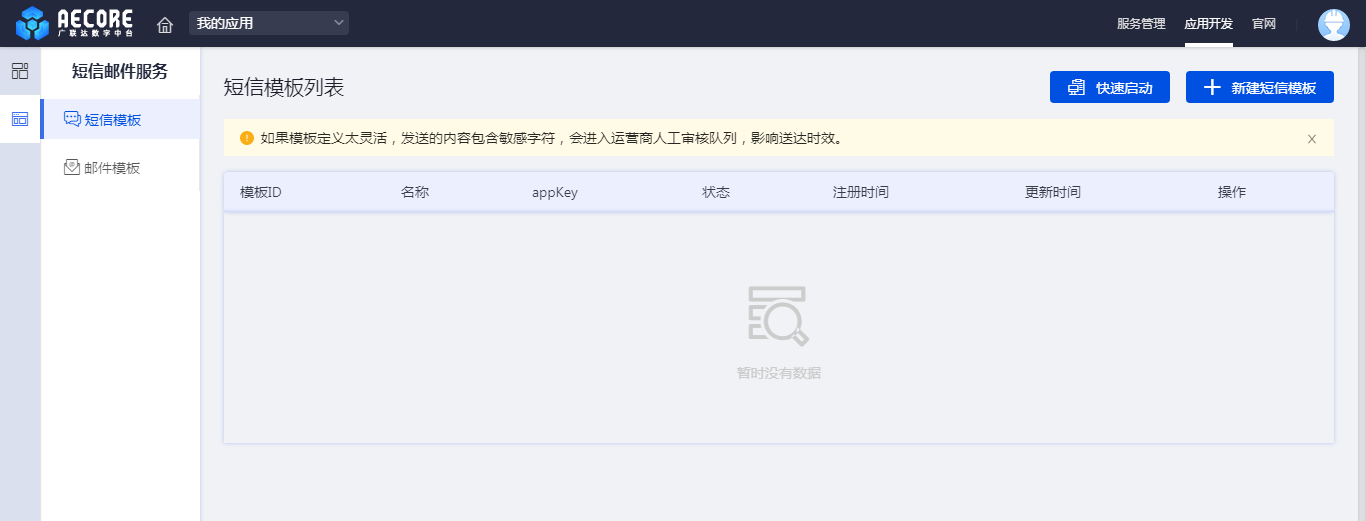
Task: Open 邮件模板 in the sidebar
Action: click(x=111, y=168)
